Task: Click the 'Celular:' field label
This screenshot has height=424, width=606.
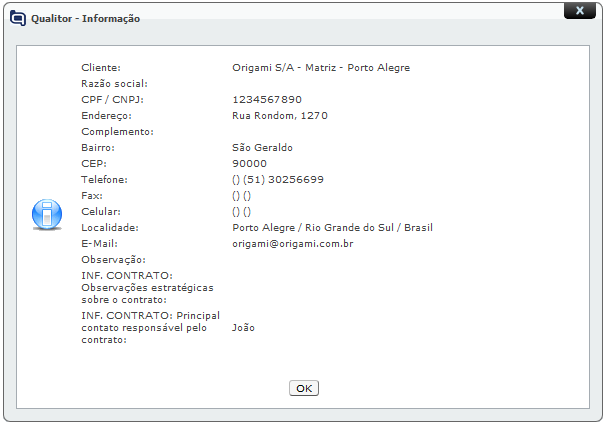Action: coord(101,211)
